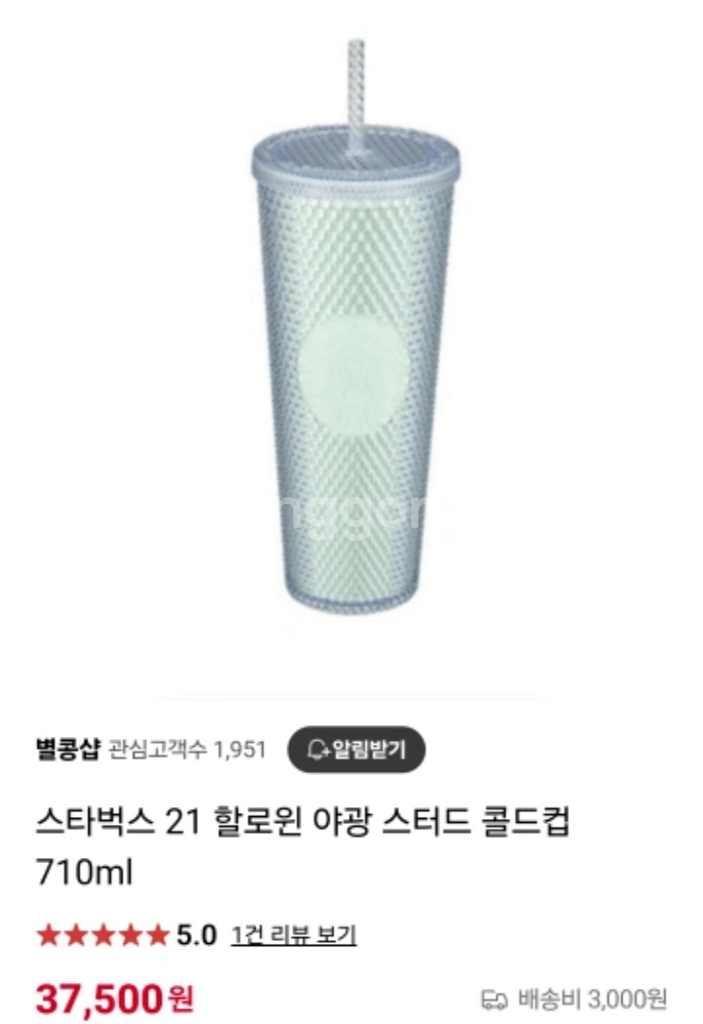Open the 1건 리뷰 보기 link
Image resolution: width=703 pixels, height=1024 pixels.
[x=294, y=935]
